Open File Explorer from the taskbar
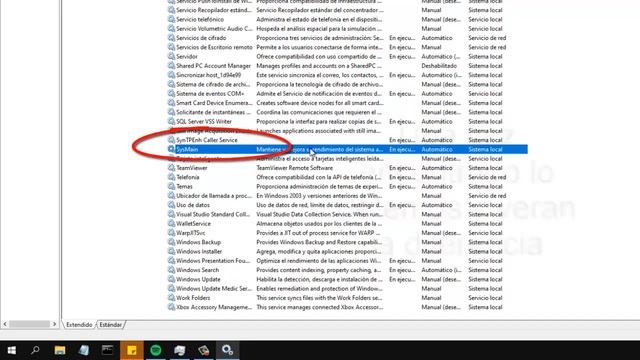Viewport: 640px width, 360px height. click(x=60, y=350)
